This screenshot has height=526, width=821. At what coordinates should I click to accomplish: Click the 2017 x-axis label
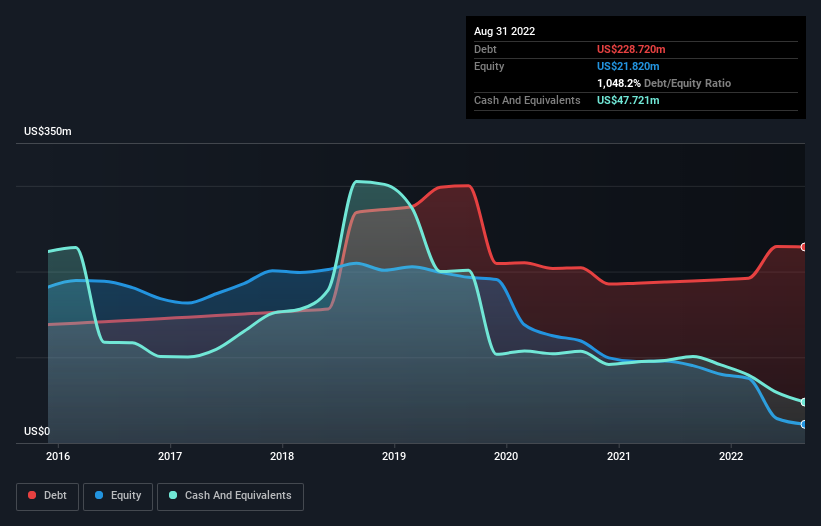[170, 456]
